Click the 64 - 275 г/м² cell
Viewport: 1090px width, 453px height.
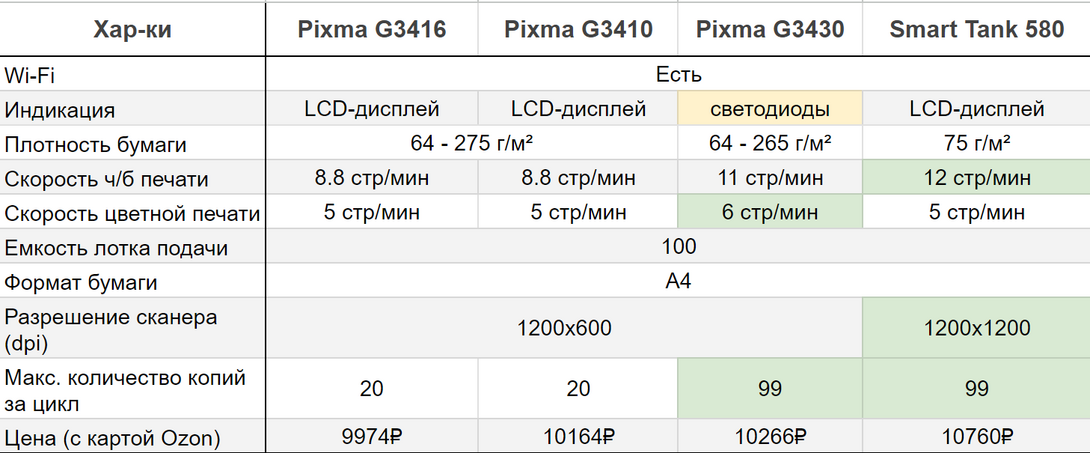(x=474, y=144)
